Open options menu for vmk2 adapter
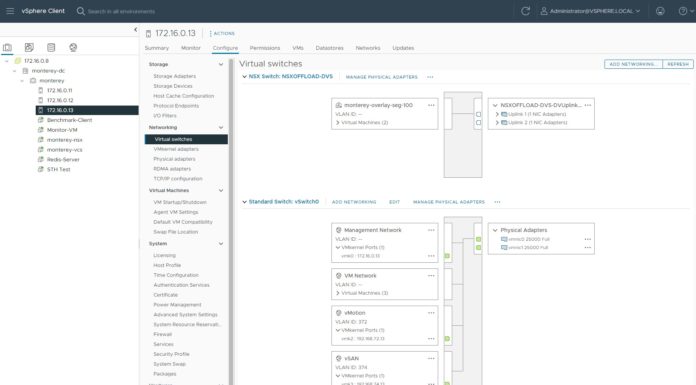696x385 pixels. 431,338
